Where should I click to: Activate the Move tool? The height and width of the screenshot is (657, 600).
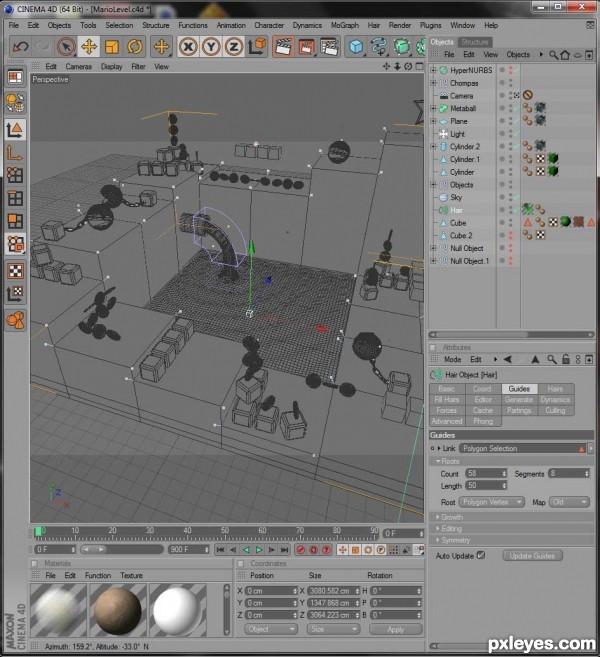click(x=89, y=47)
